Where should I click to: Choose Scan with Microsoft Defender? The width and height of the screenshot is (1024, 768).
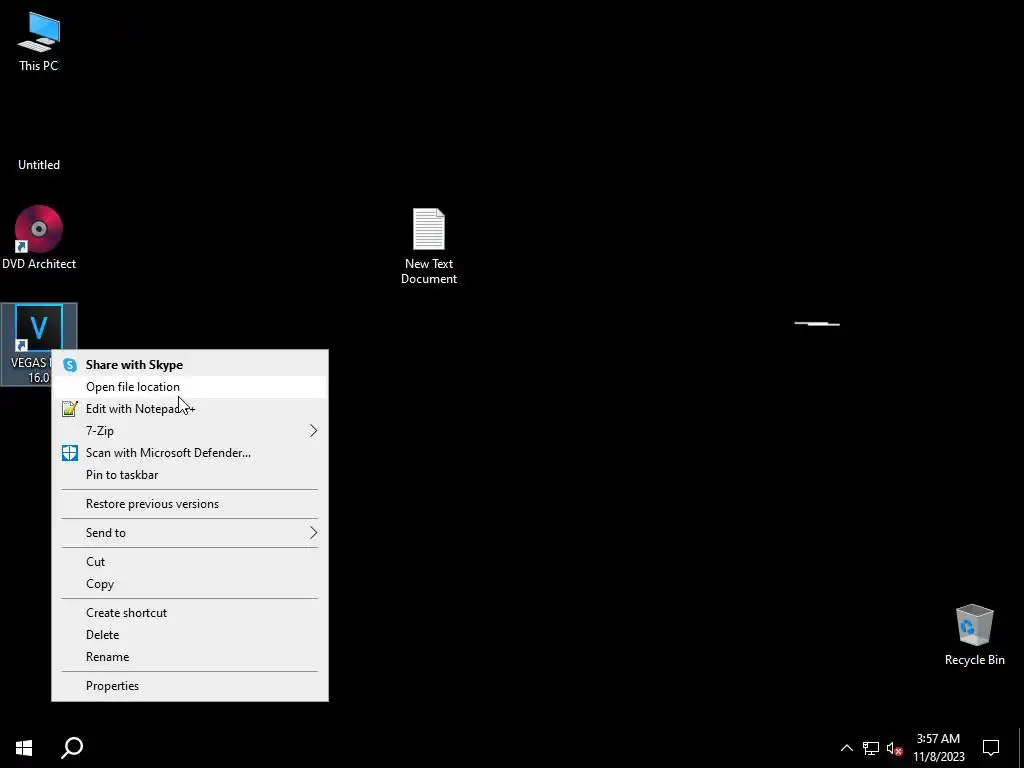[190, 453]
